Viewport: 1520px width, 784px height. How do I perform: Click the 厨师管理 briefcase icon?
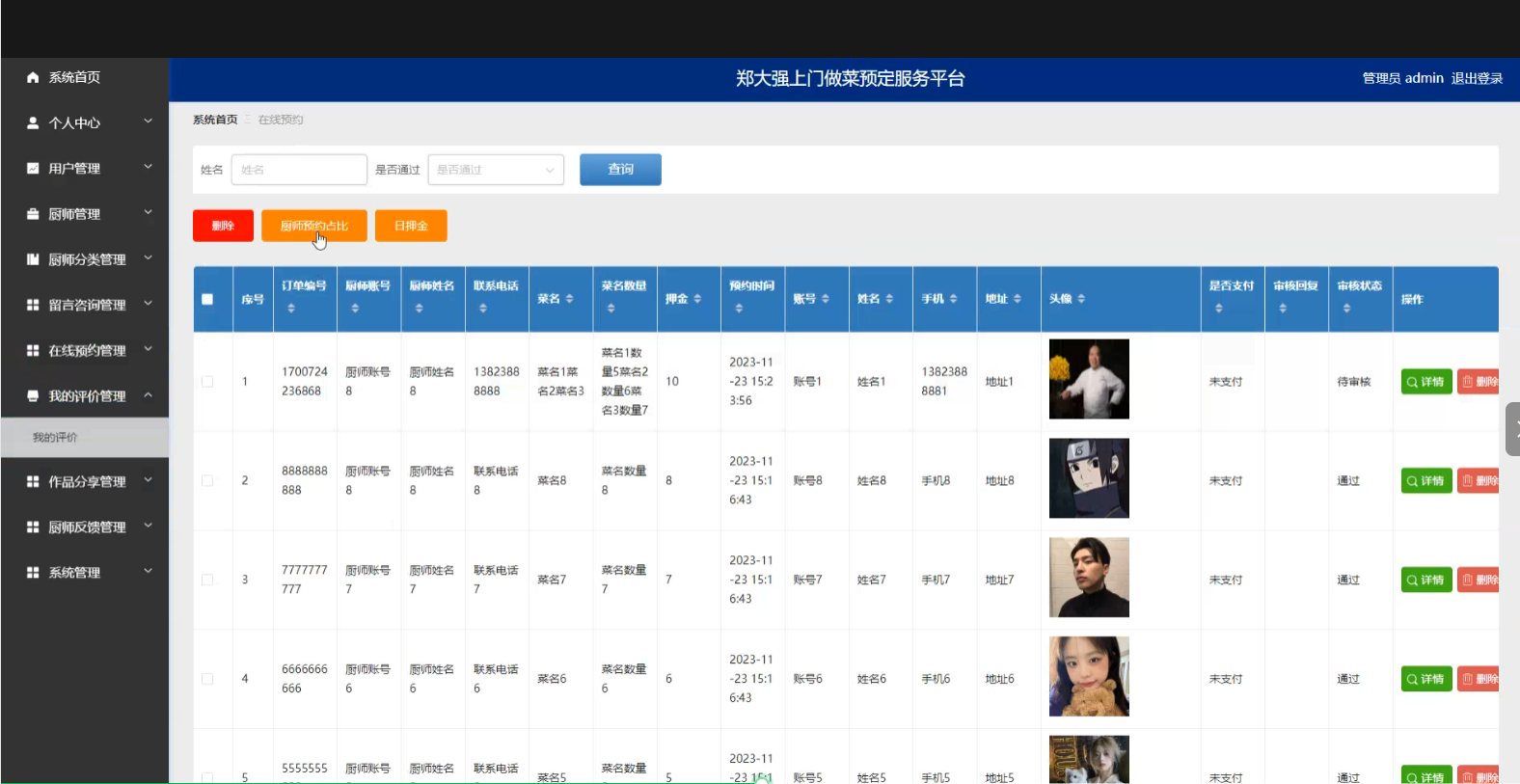(33, 214)
